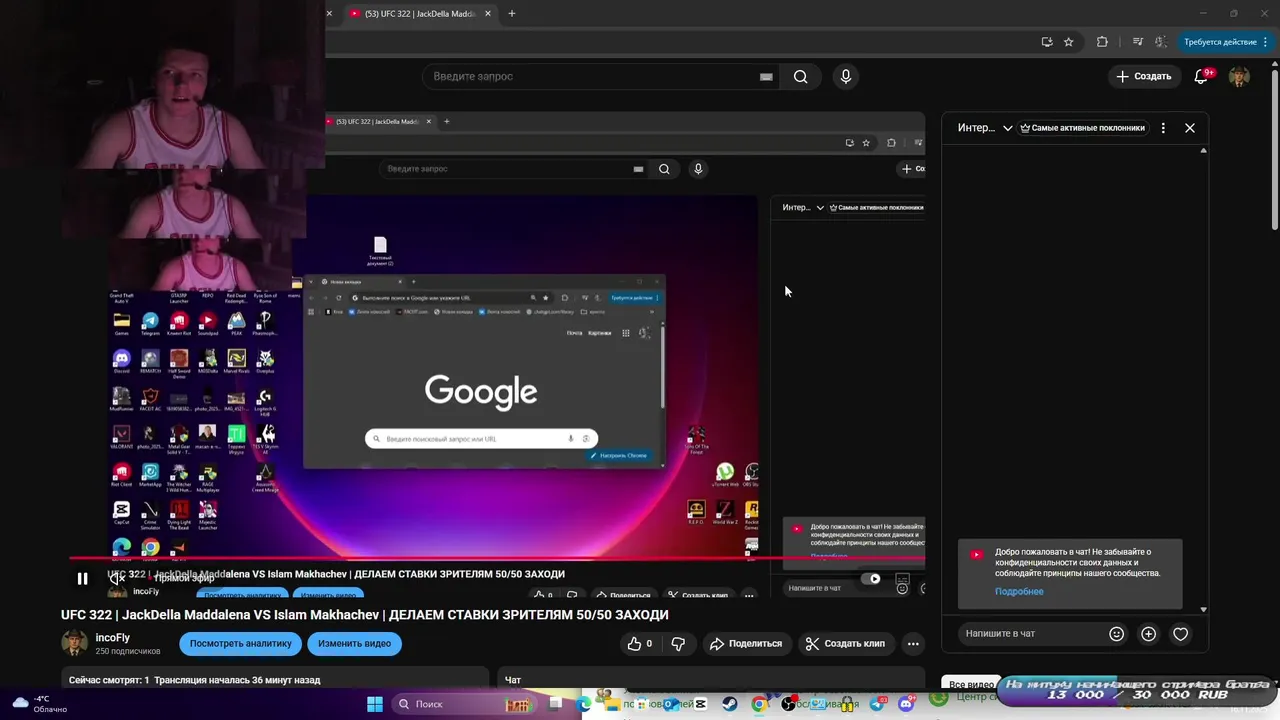Open the chat emoji picker

coord(1117,633)
